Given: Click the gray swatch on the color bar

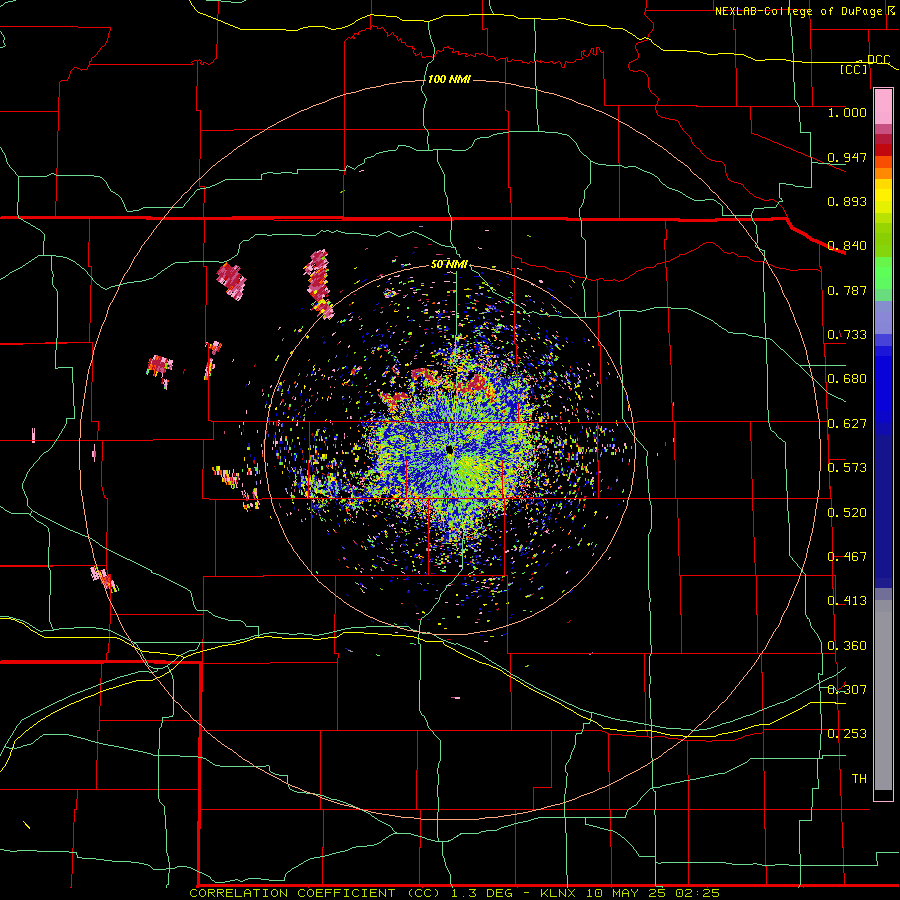Looking at the screenshot, I should pyautogui.click(x=883, y=695).
